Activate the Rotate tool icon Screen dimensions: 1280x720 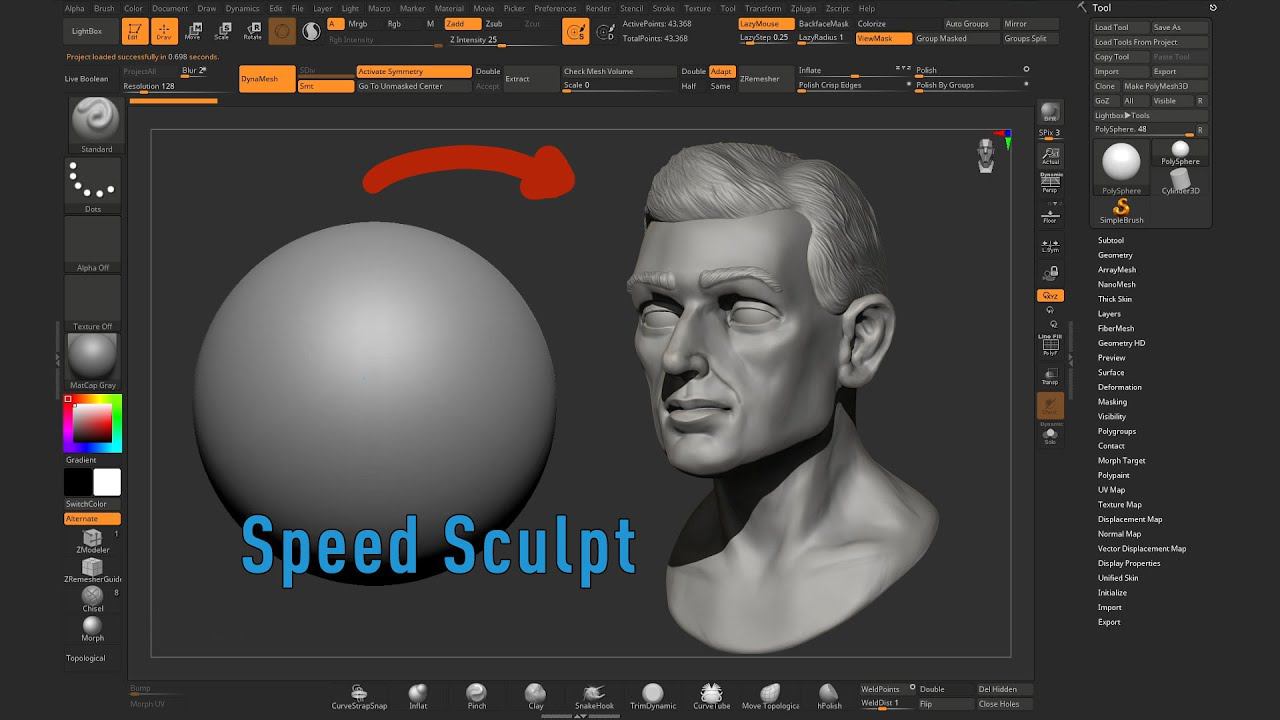pos(253,31)
